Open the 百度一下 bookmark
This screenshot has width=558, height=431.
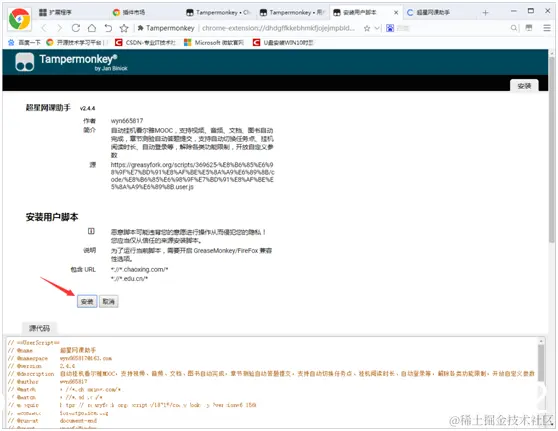point(24,43)
